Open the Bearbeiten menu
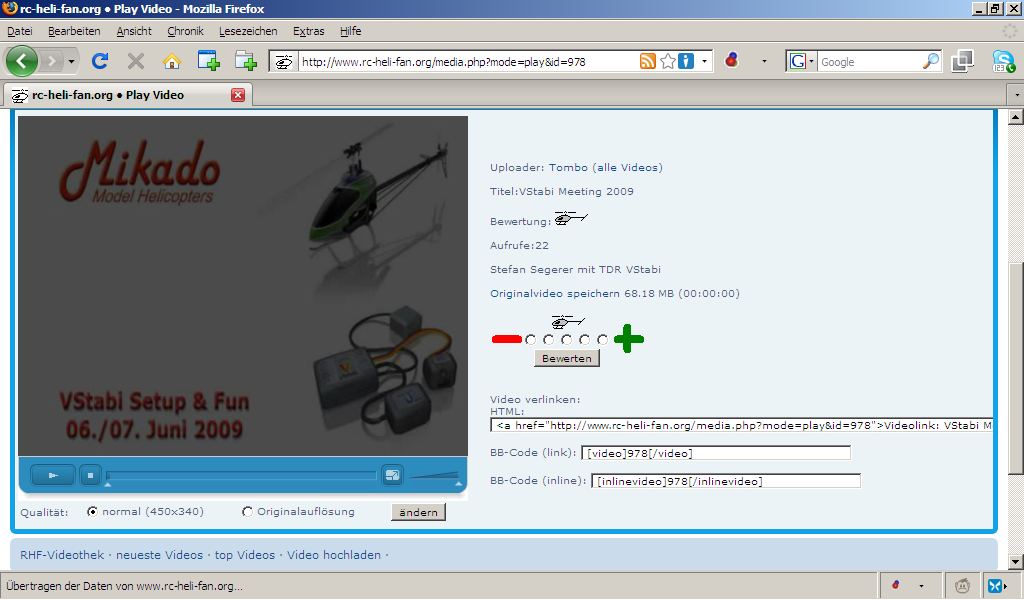Viewport: 1024px width, 600px height. tap(74, 31)
